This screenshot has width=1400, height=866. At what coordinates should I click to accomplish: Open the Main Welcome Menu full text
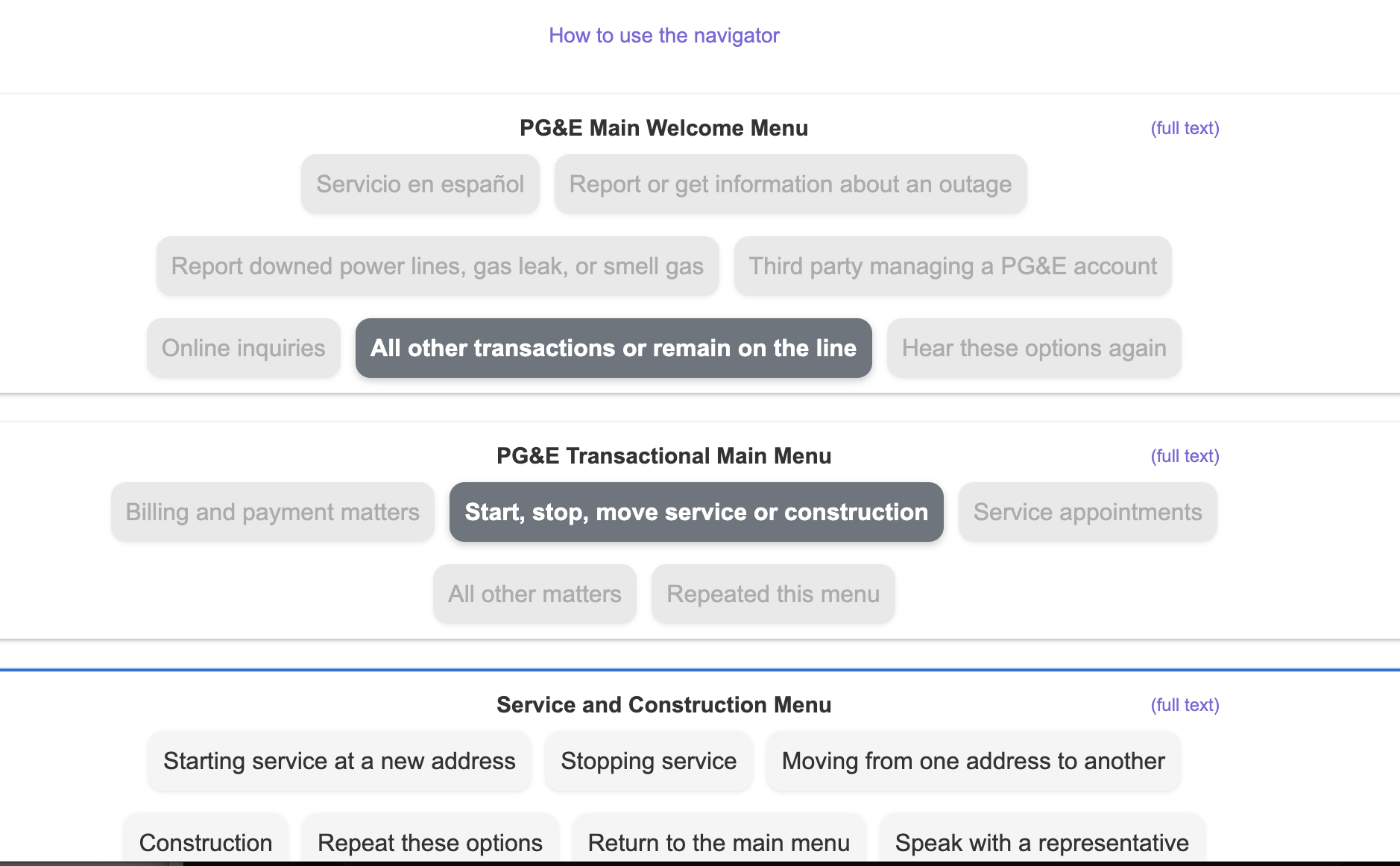(x=1185, y=127)
